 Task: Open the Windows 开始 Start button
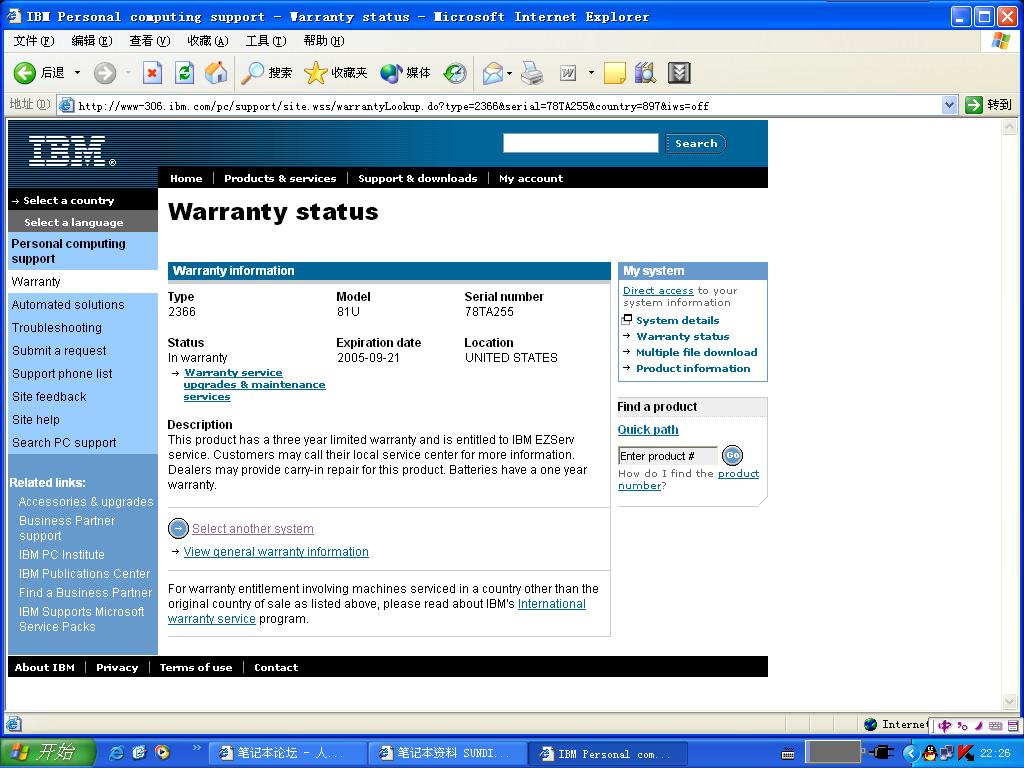click(x=46, y=752)
